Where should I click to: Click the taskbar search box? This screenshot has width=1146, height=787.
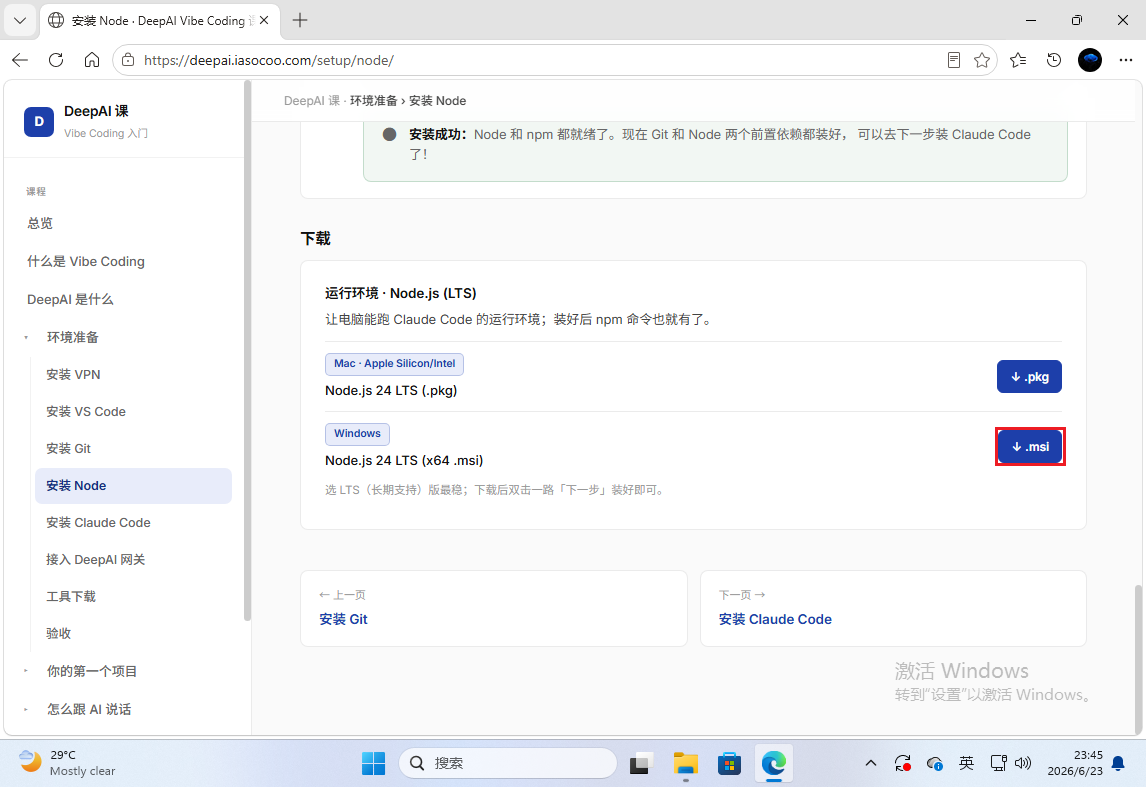(508, 764)
